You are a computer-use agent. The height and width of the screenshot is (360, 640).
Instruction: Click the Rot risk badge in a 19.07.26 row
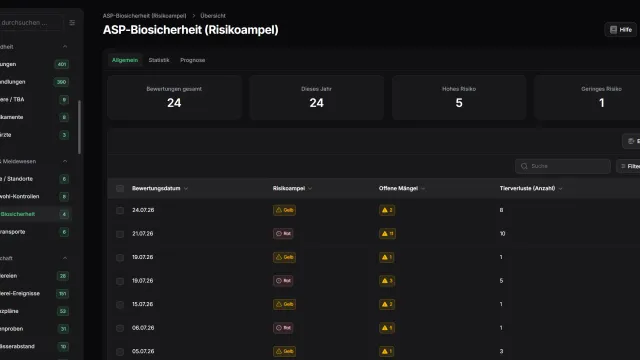[283, 281]
